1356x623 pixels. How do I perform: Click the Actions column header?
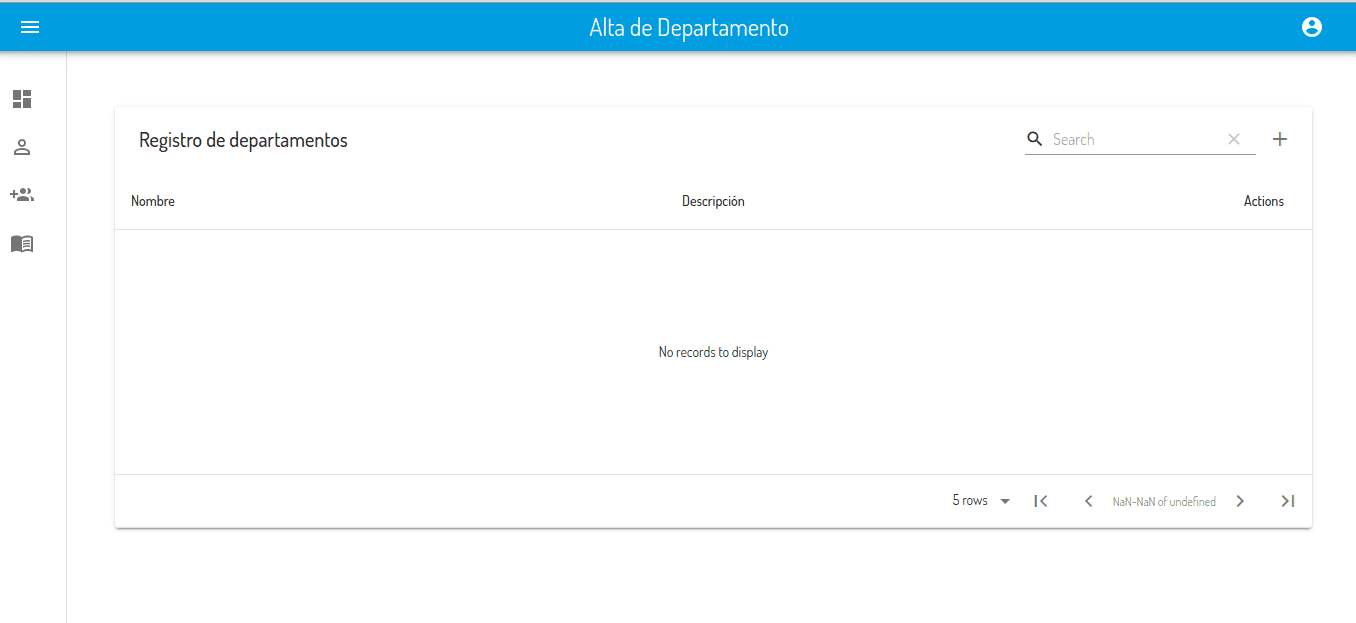coord(1264,201)
